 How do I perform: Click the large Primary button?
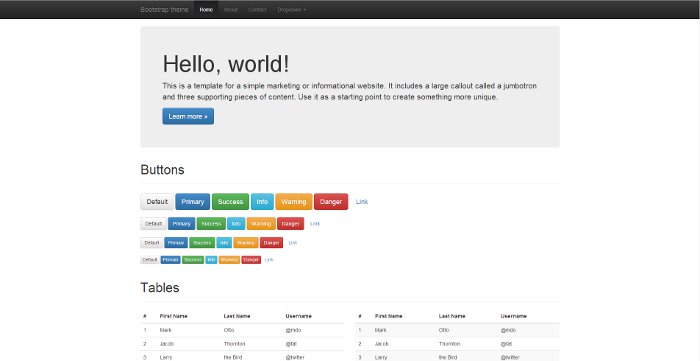tap(193, 202)
